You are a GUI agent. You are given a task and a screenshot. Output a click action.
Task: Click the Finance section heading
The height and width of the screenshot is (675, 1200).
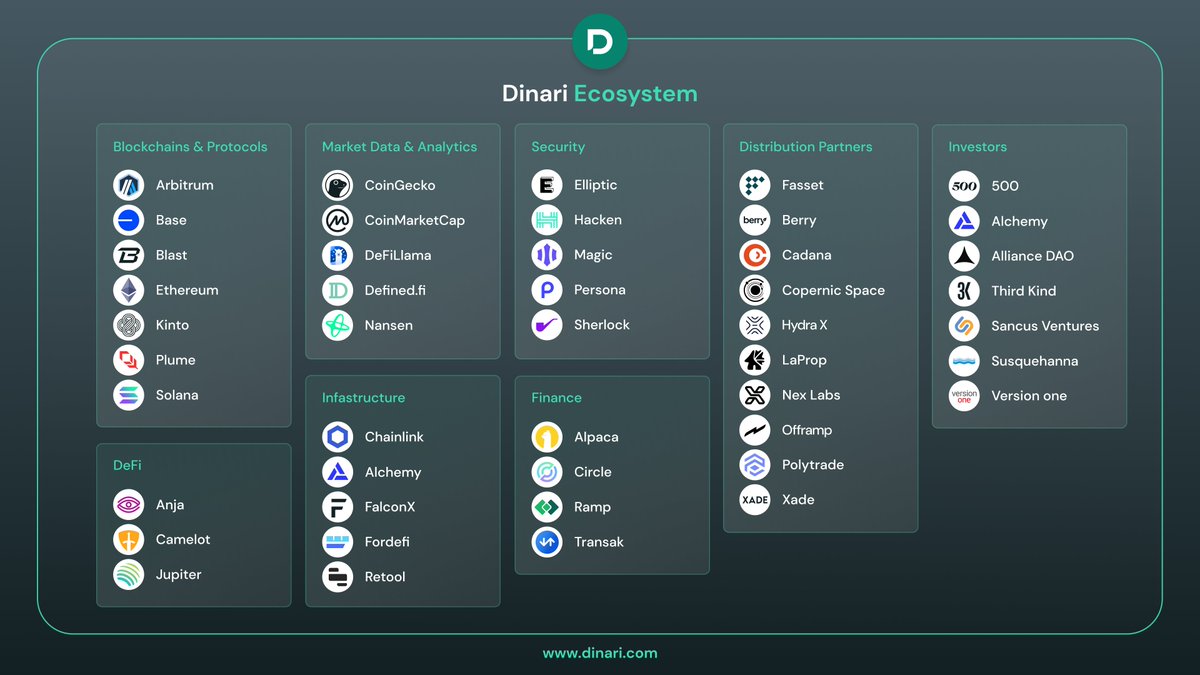[556, 398]
